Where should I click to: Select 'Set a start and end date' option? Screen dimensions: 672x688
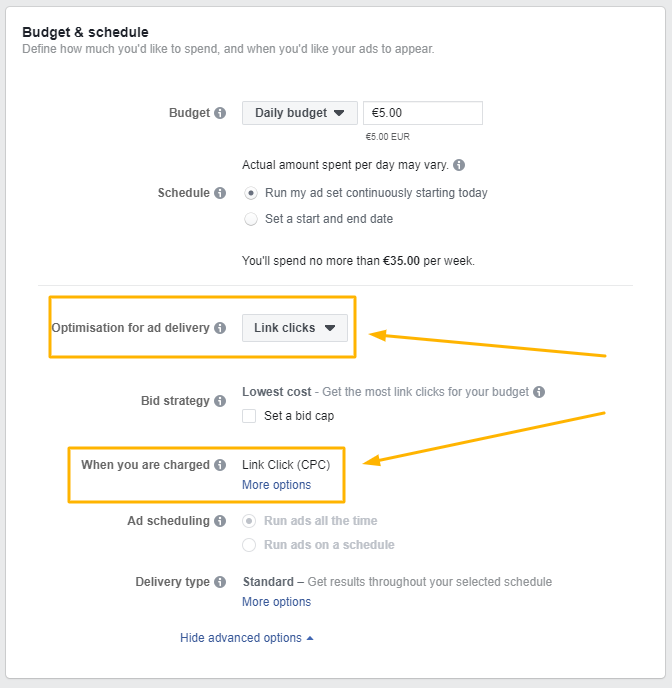pos(251,219)
